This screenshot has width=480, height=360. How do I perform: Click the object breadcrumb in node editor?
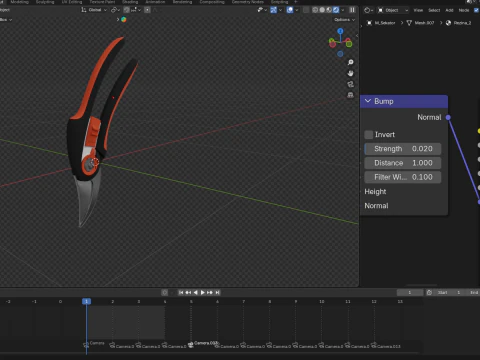pos(381,23)
